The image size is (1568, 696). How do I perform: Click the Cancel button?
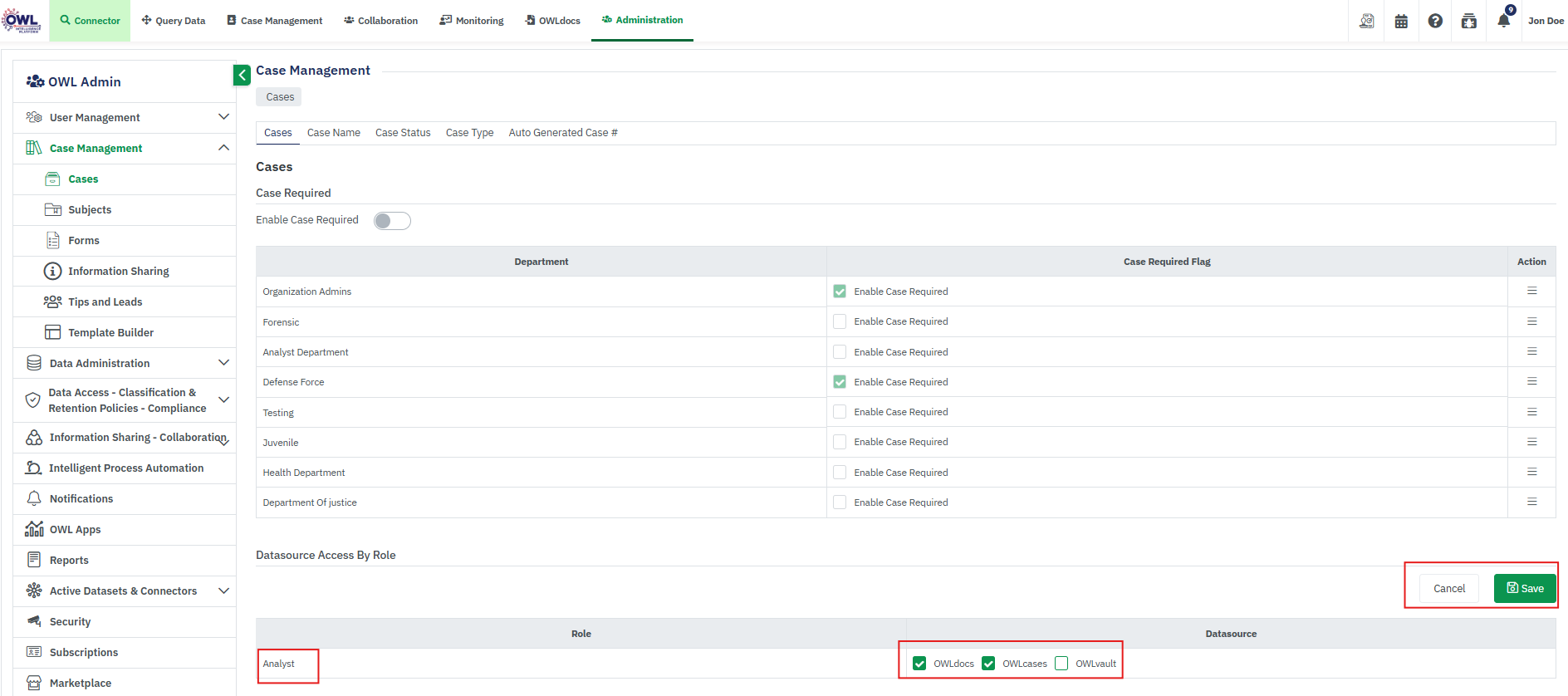tap(1448, 588)
